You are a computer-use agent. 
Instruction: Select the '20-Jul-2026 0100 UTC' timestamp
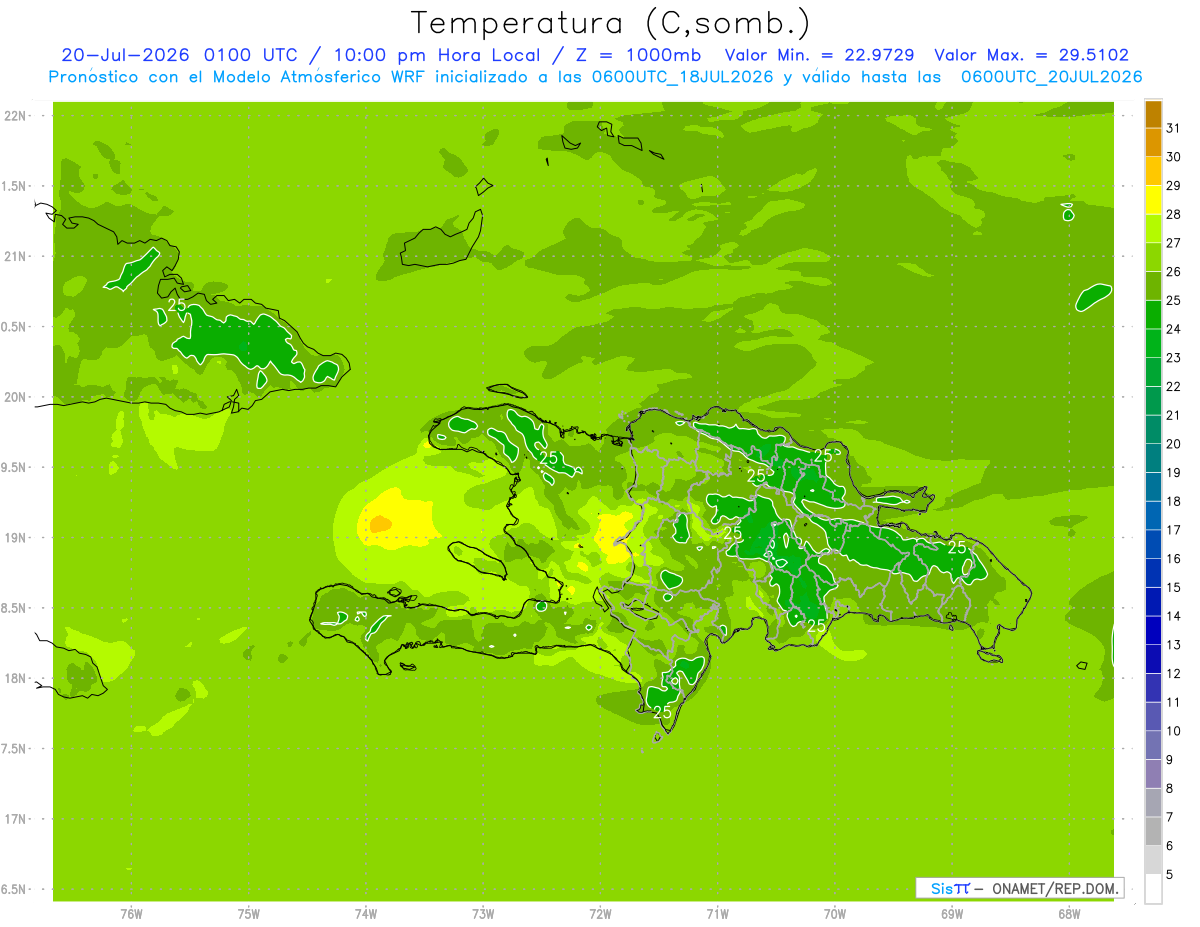click(x=188, y=55)
